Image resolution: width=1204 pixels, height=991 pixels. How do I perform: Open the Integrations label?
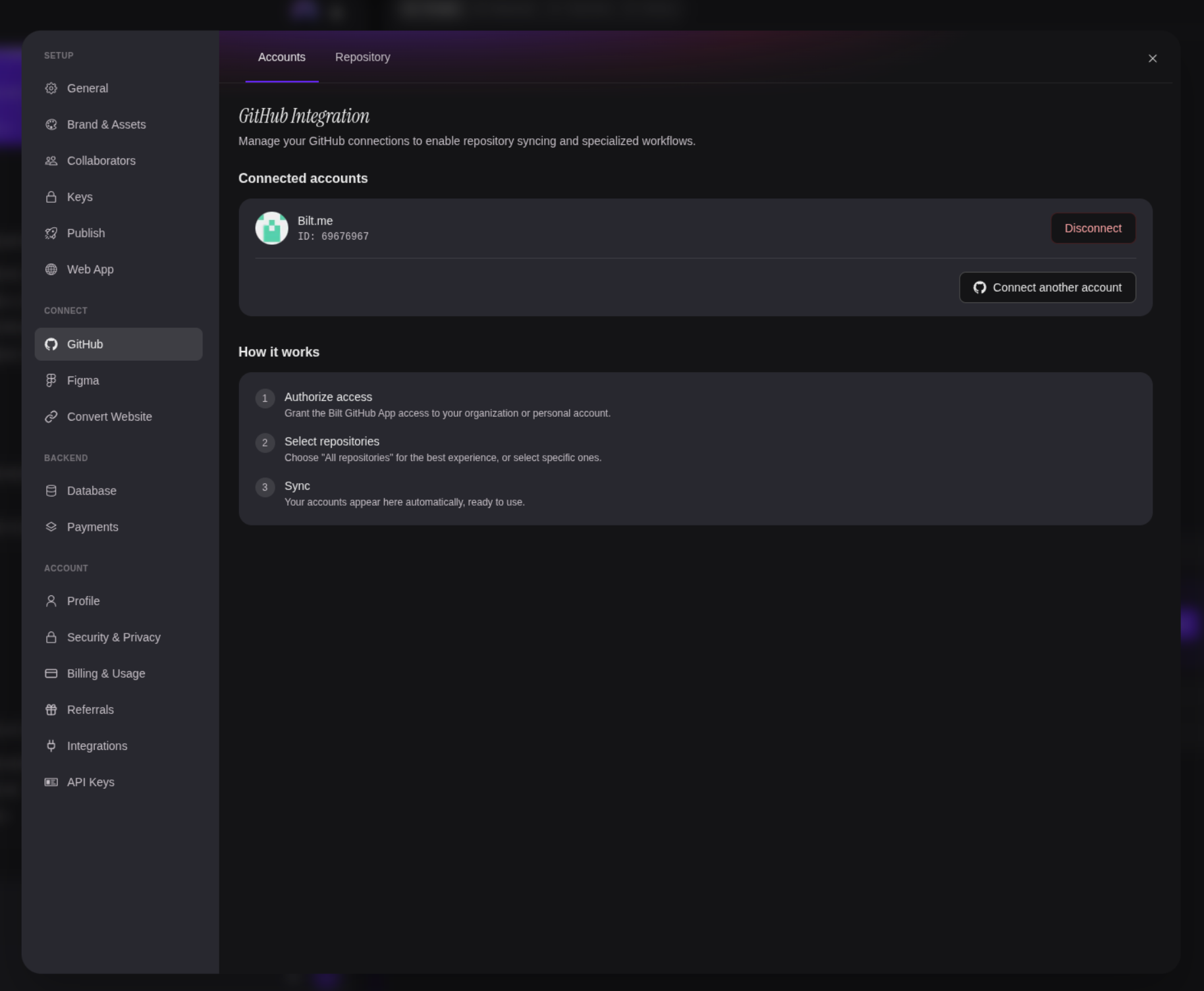coord(97,746)
